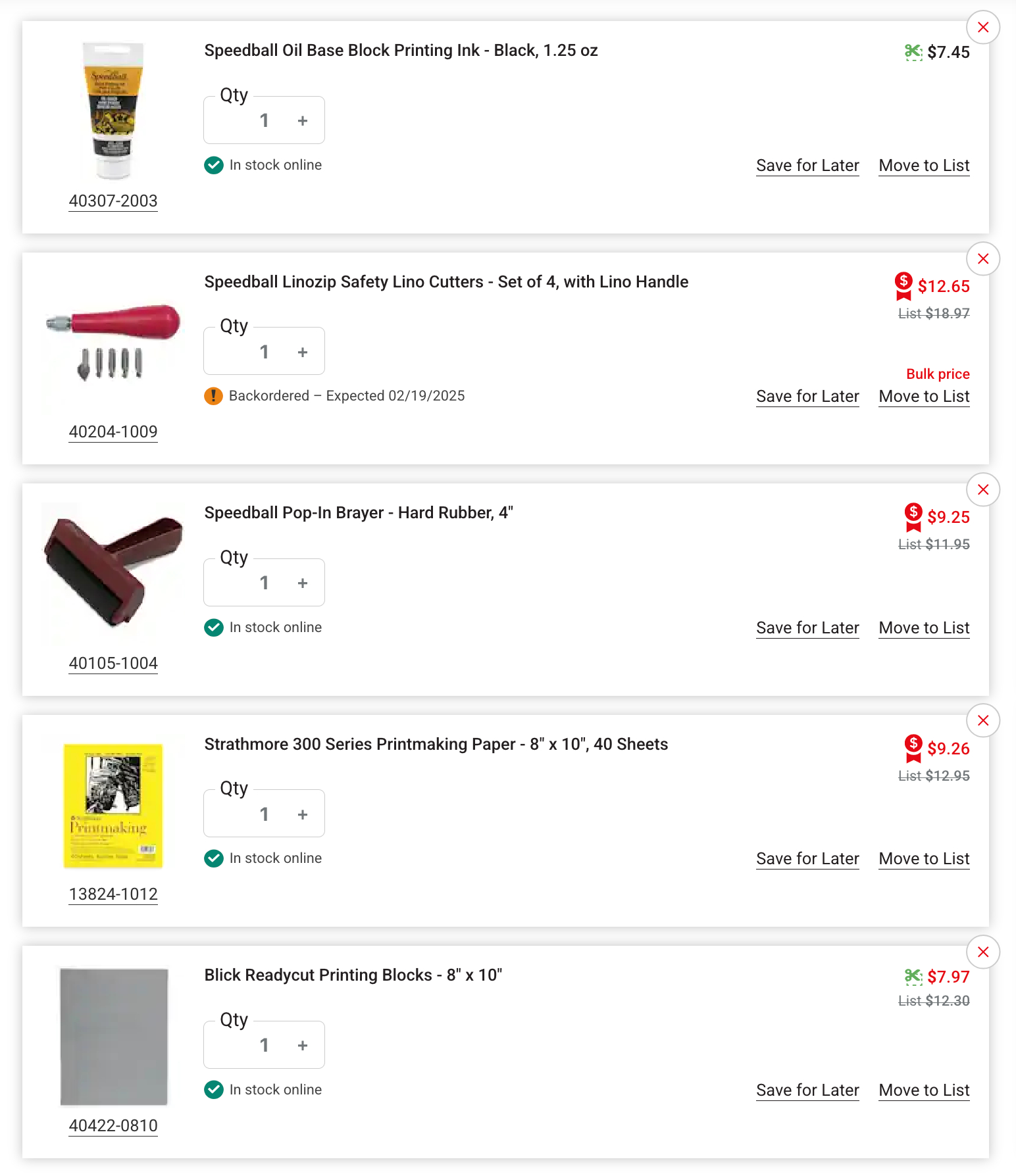
Task: Remove Blick Readycut Printing Blocks item
Action: (983, 952)
